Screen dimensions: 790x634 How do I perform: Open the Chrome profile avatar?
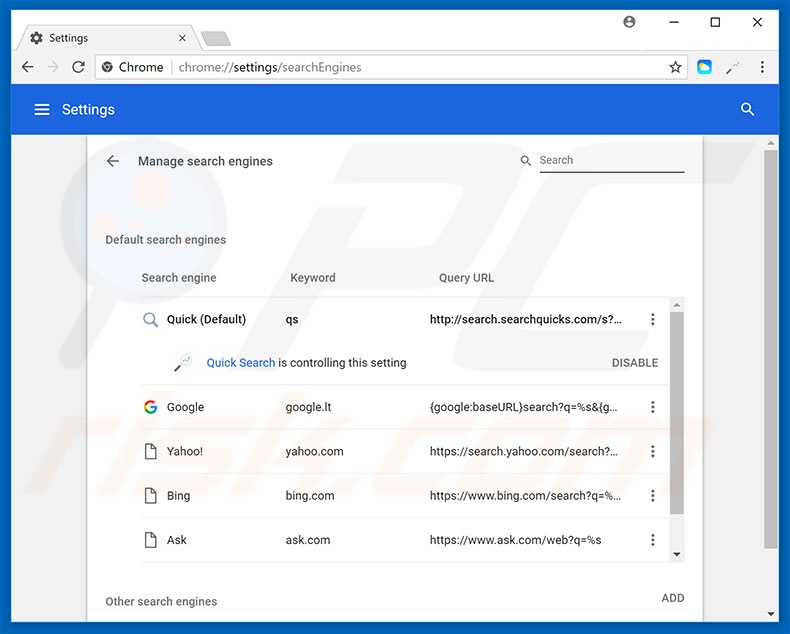629,22
